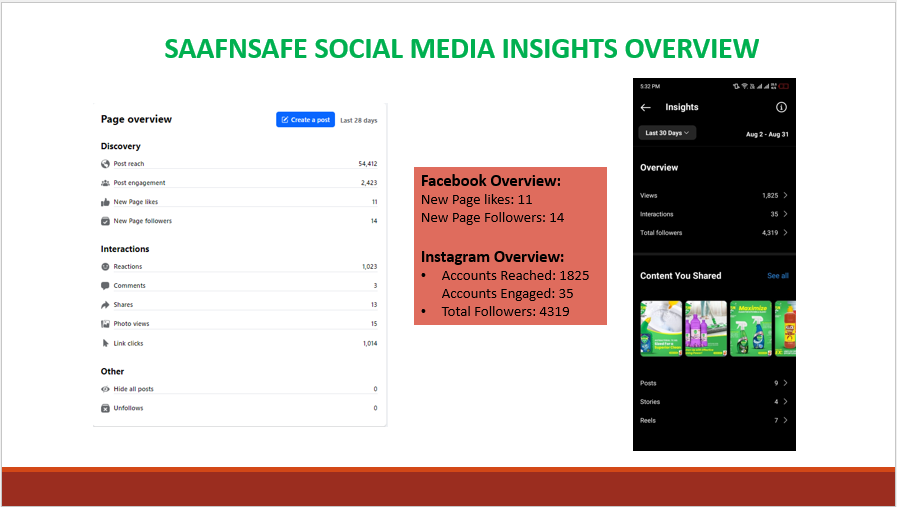The image size is (897, 507).
Task: Tap the back arrow beside Insights
Action: point(646,107)
